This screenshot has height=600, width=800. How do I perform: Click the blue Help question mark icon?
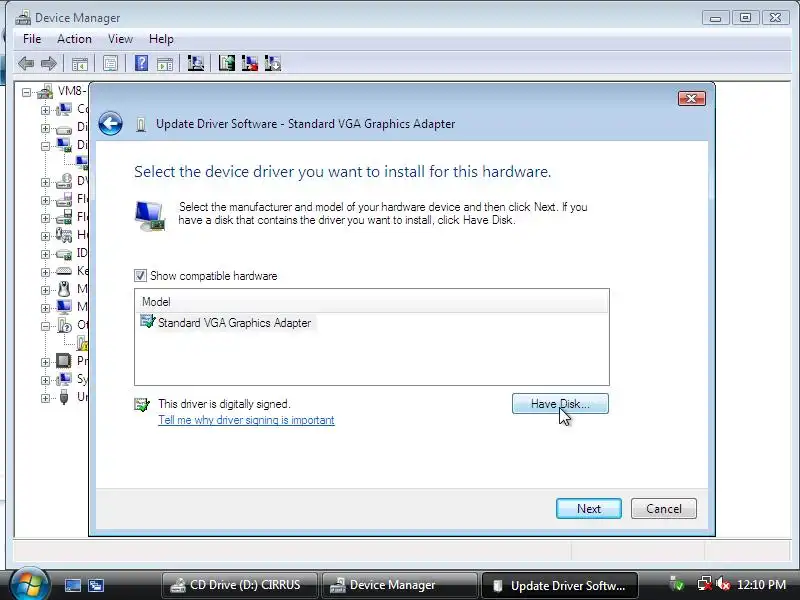coord(141,63)
